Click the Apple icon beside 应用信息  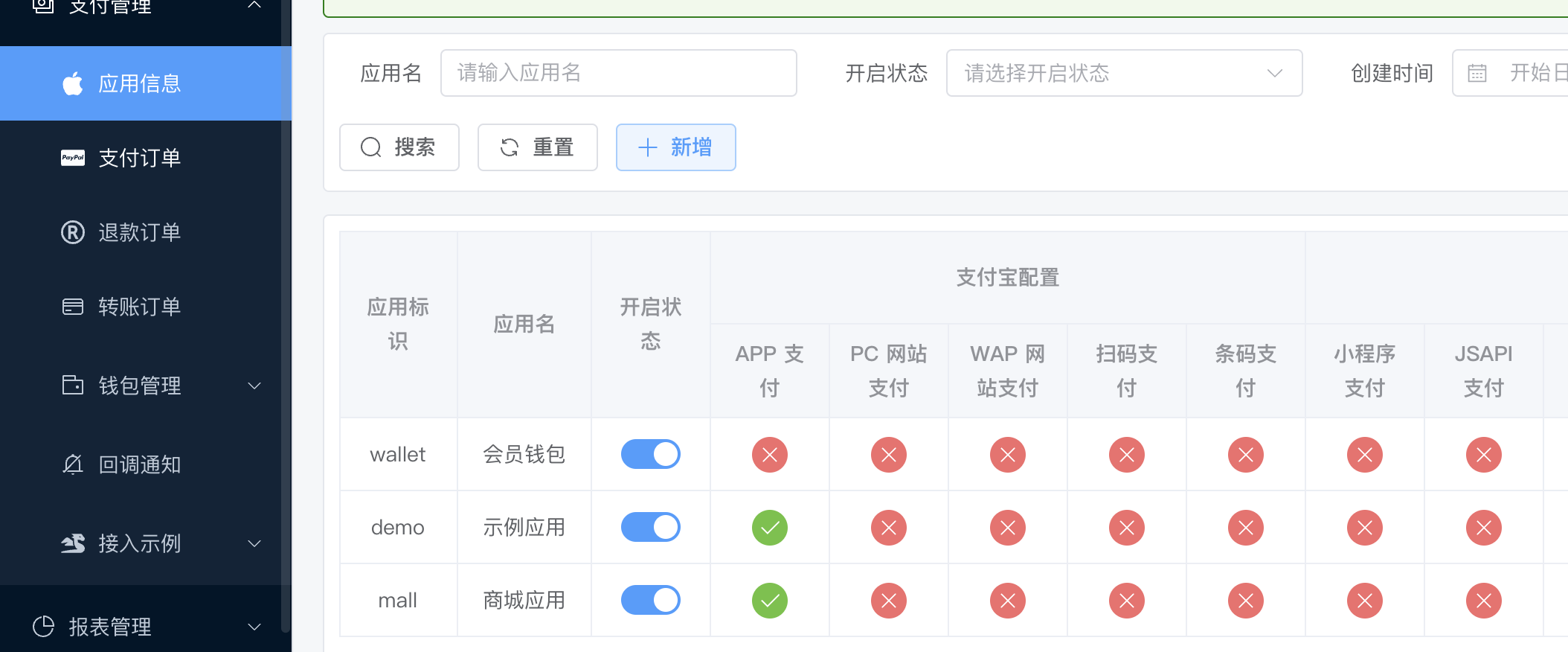(73, 83)
